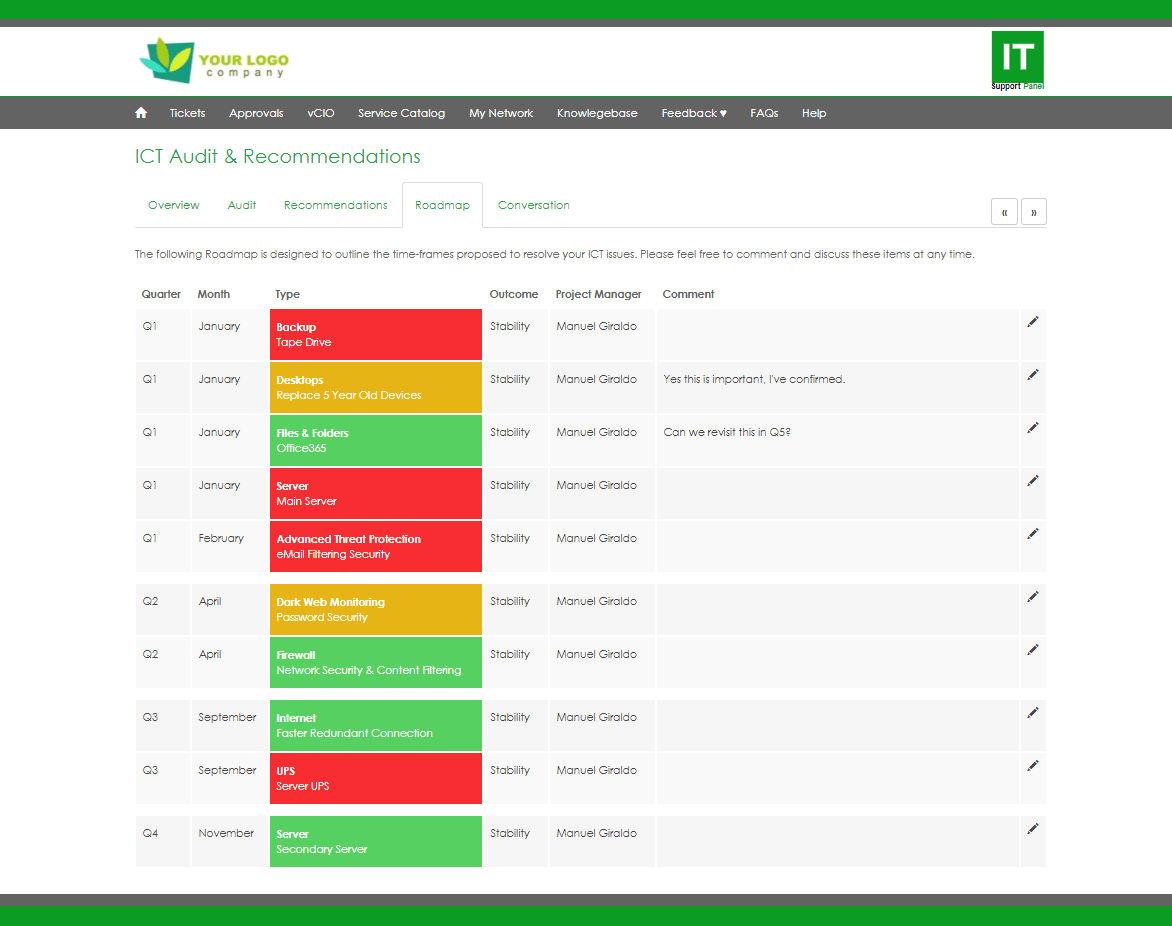
Task: Open the Recommendations tab
Action: (x=335, y=205)
